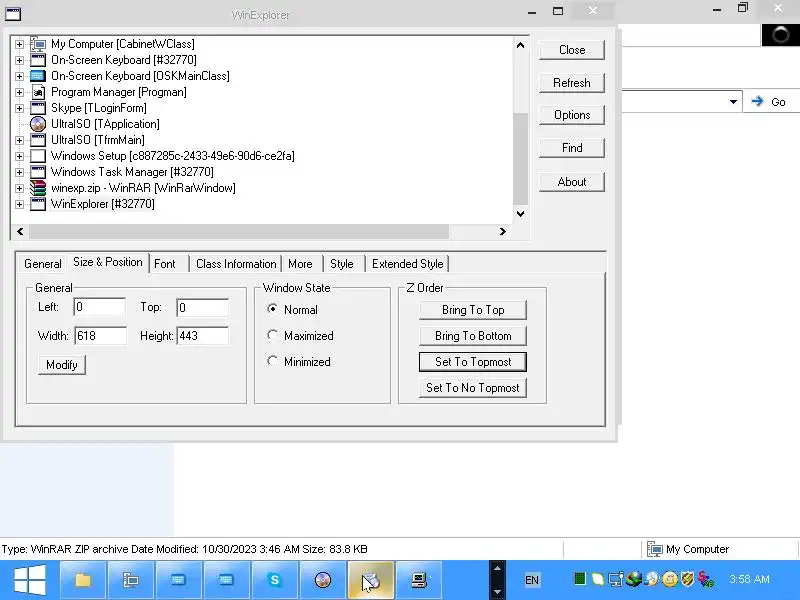Viewport: 800px width, 600px height.
Task: Switch to the Style tab
Action: tap(344, 264)
